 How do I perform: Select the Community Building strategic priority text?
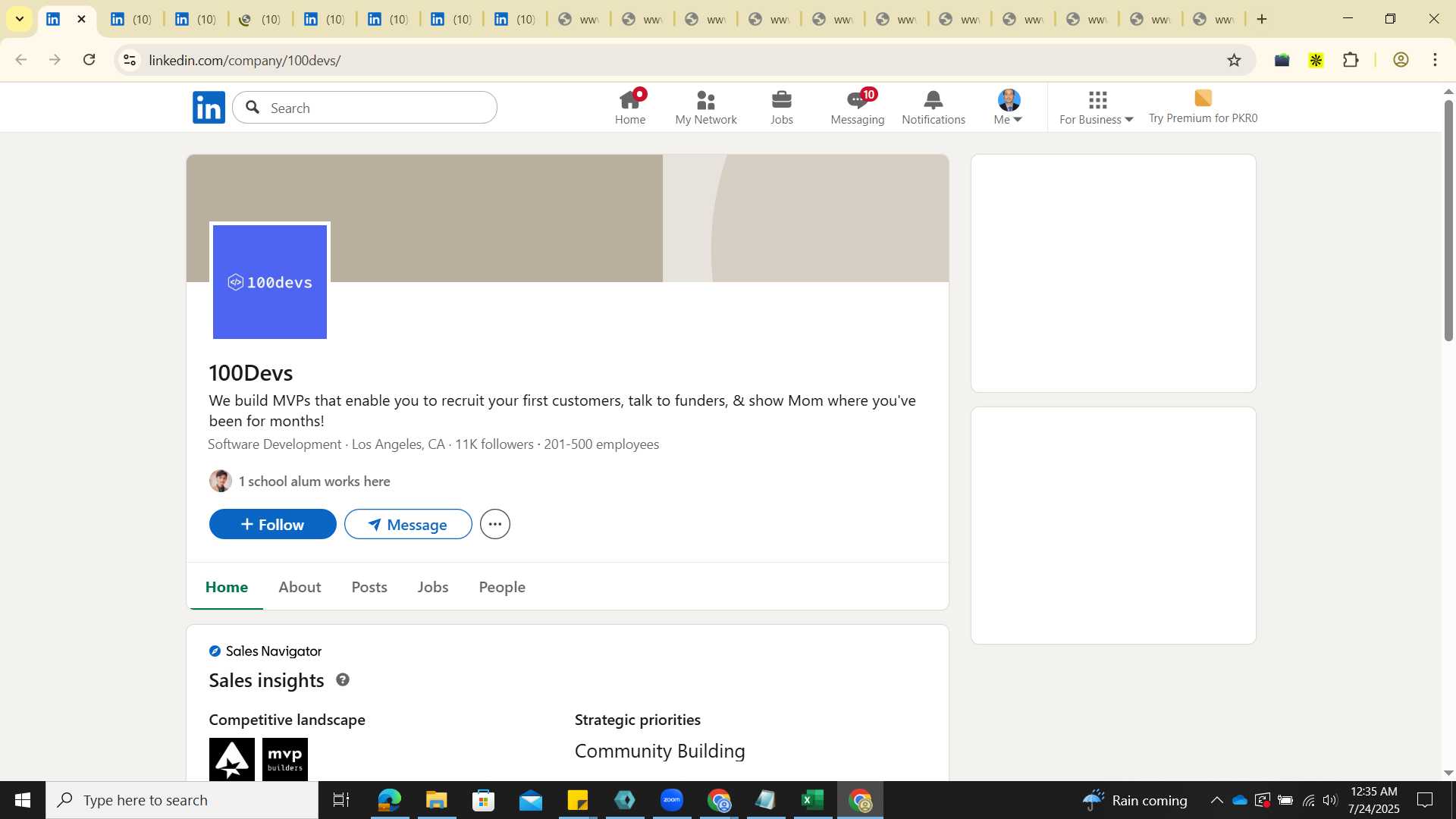click(x=660, y=751)
